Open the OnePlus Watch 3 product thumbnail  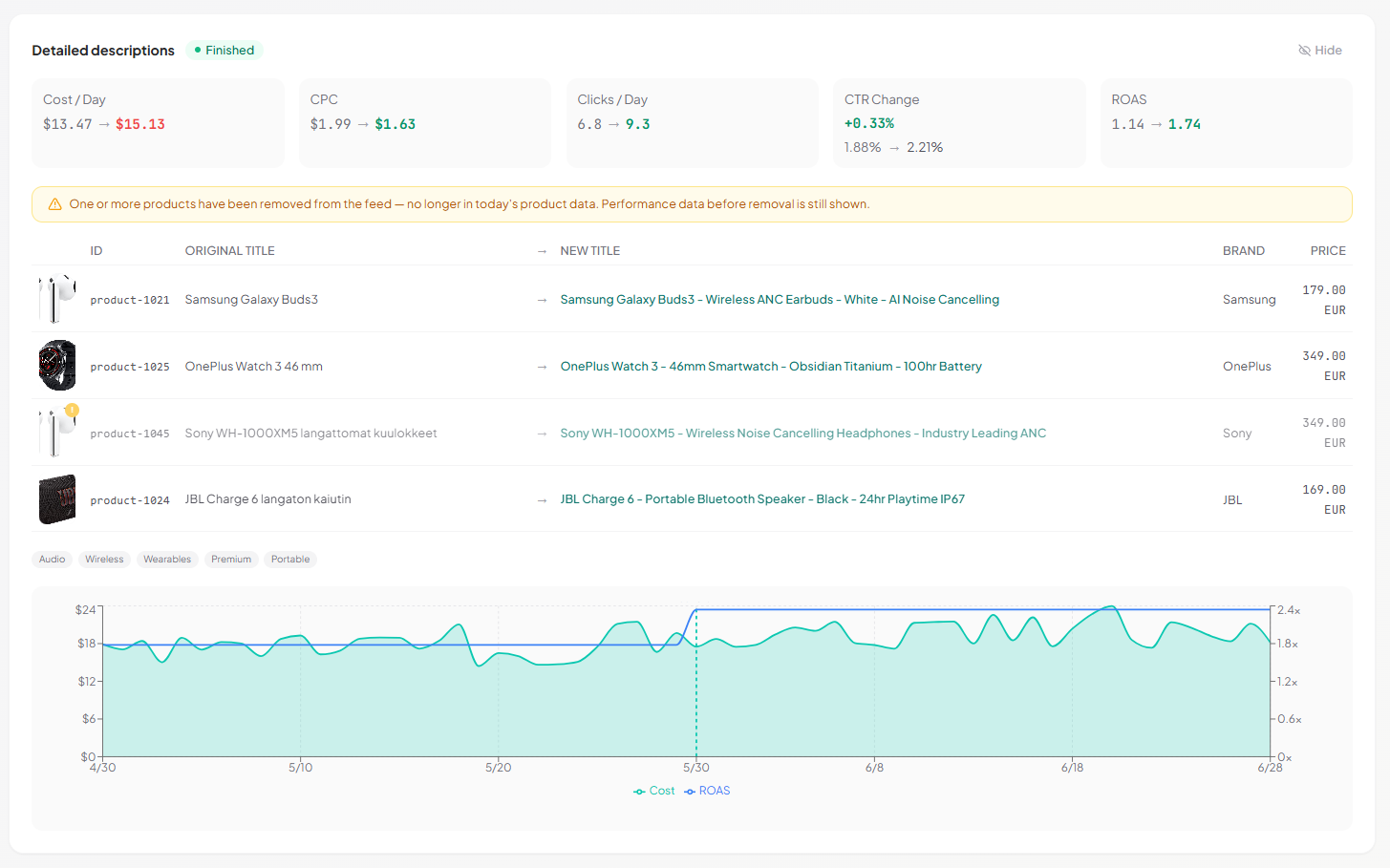[x=56, y=366]
